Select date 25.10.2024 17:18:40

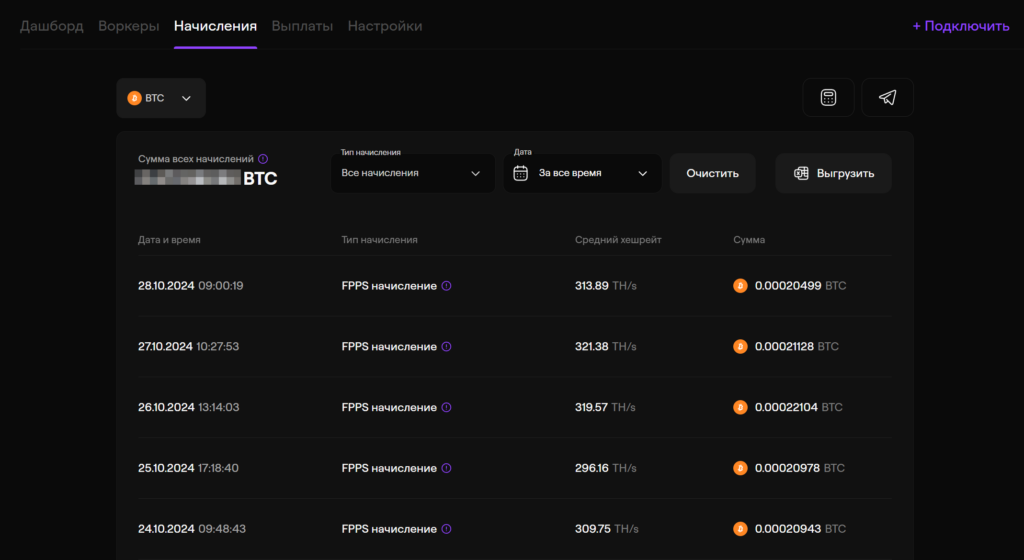point(188,468)
